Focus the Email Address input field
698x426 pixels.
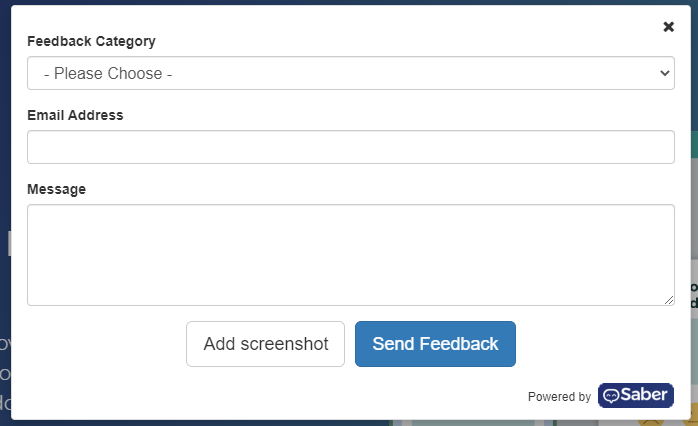[351, 147]
